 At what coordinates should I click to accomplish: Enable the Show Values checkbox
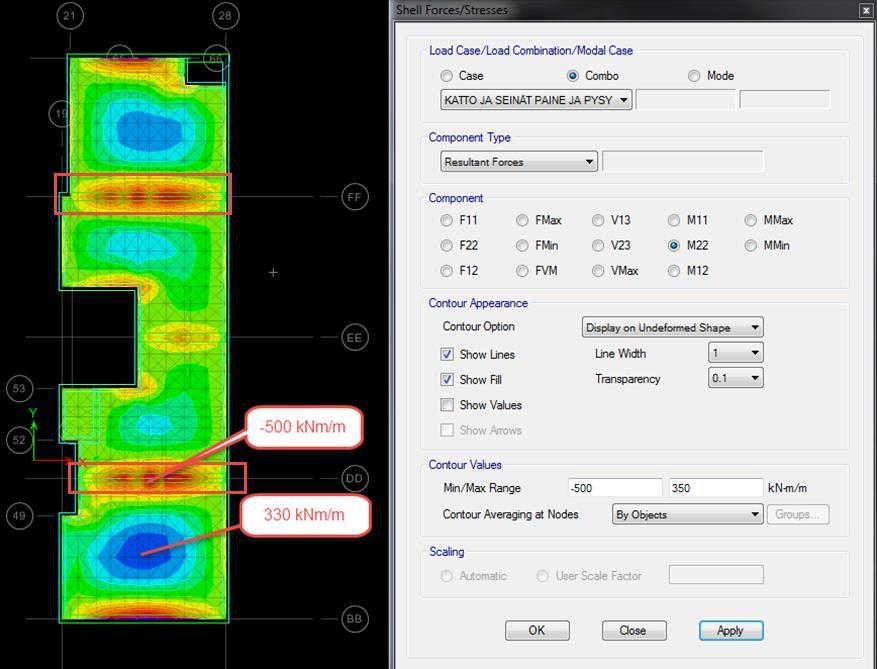pyautogui.click(x=447, y=404)
